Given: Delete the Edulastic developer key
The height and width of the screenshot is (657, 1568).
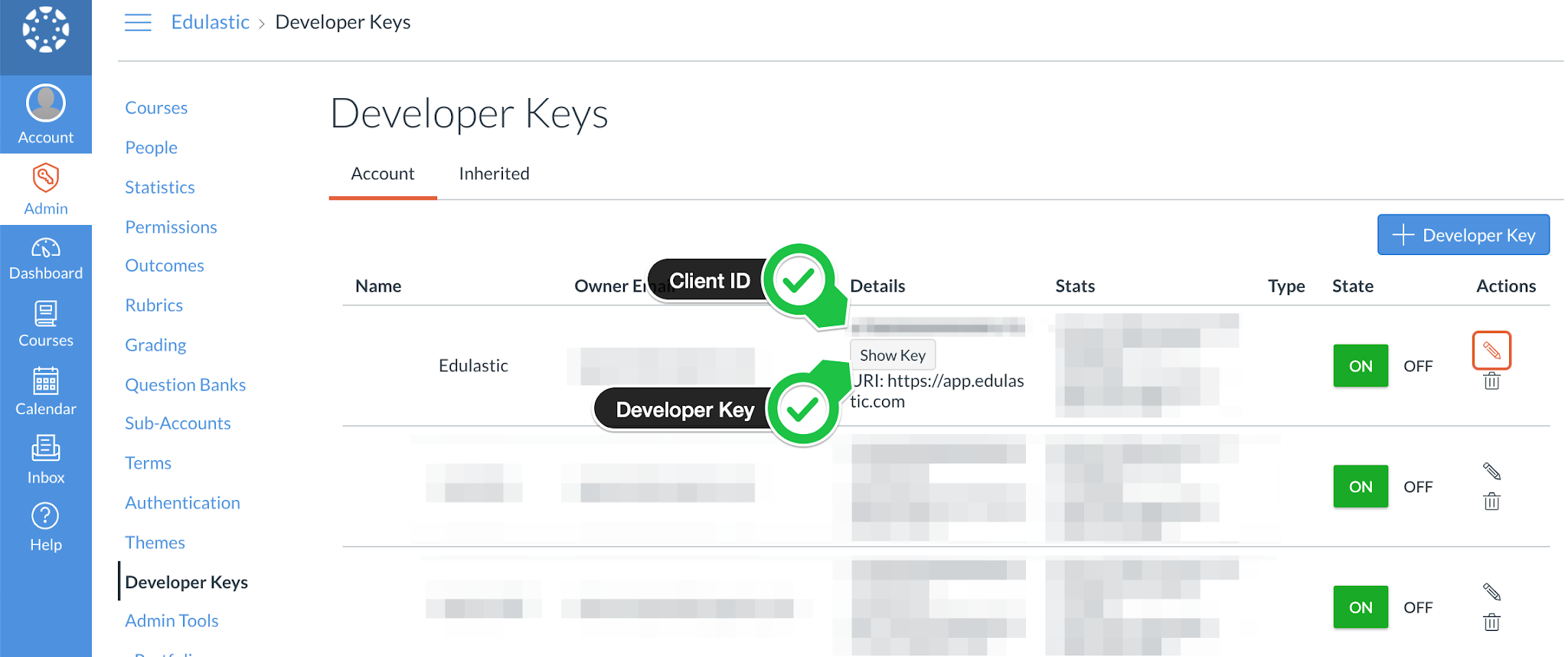Looking at the screenshot, I should point(1491,381).
